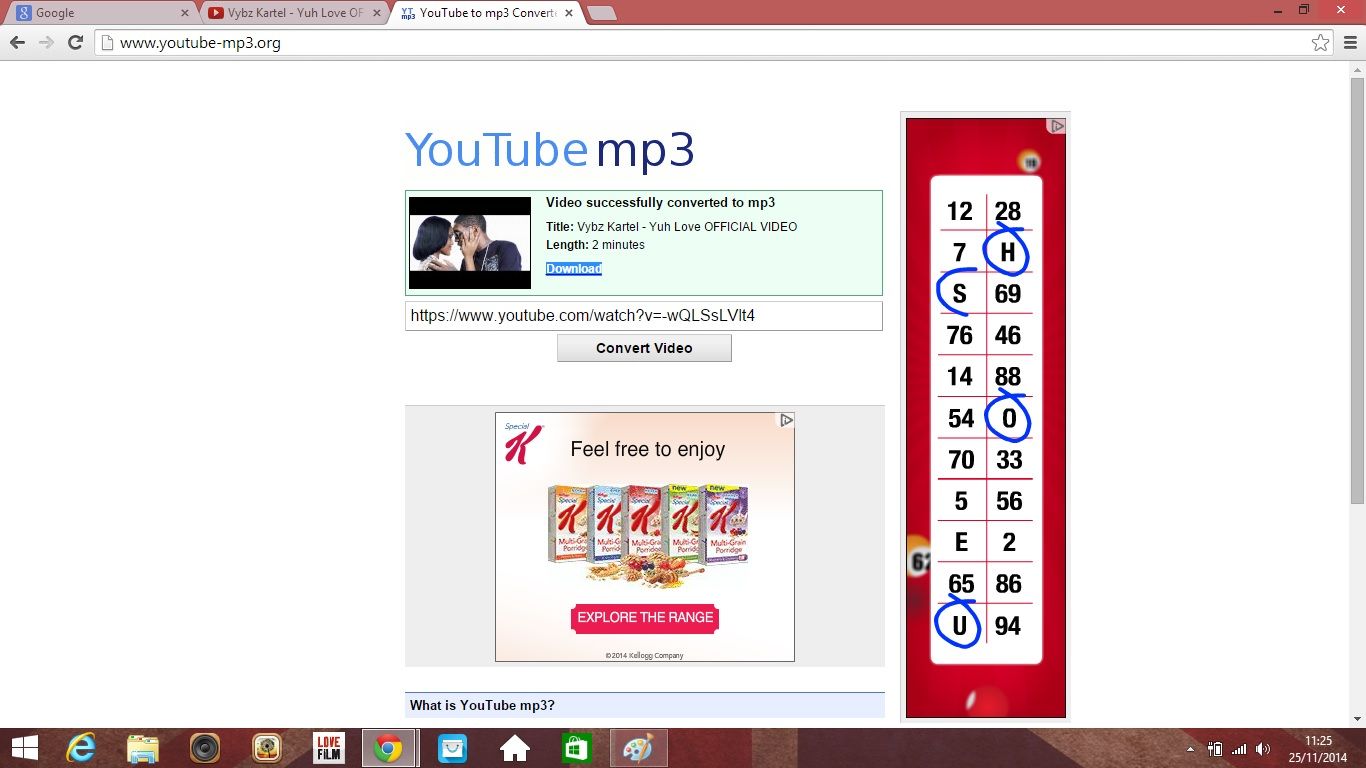Open the gold square app icon in taskbar
Screen dimensions: 1366x768
(267, 748)
